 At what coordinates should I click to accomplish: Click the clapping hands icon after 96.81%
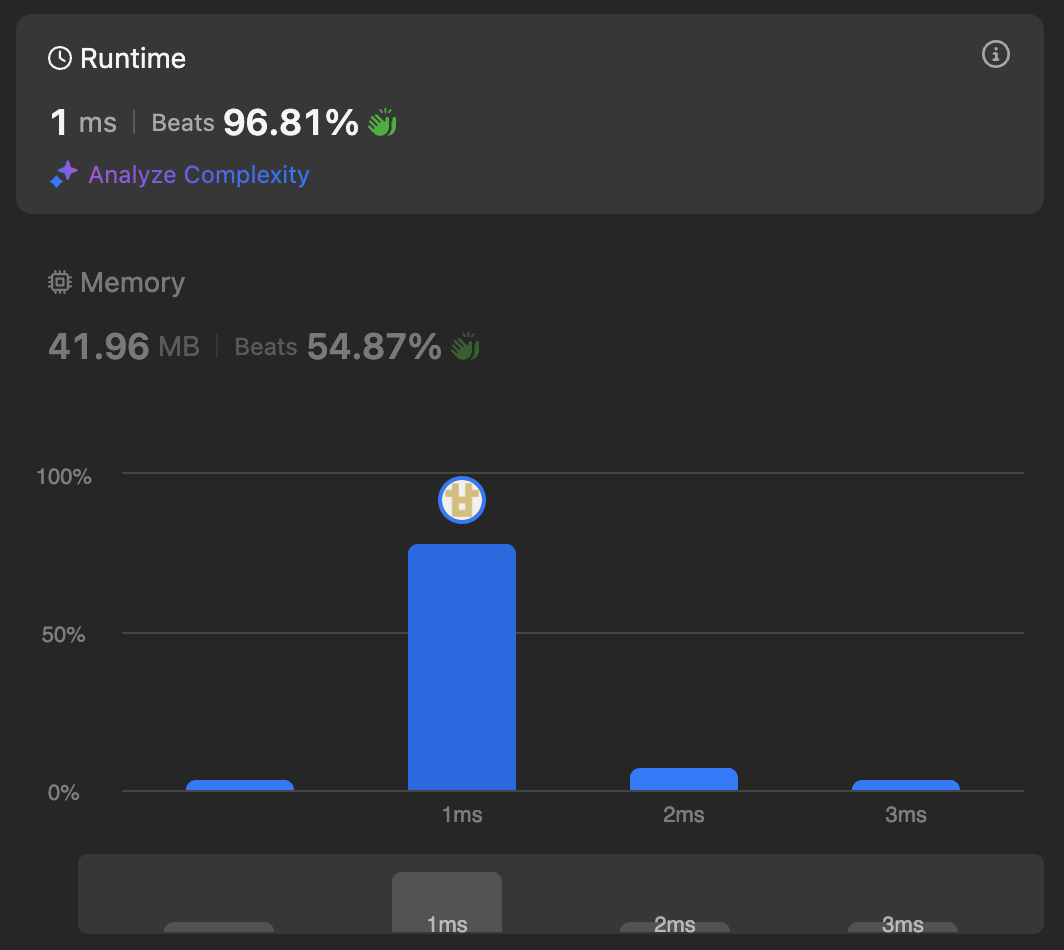[382, 122]
